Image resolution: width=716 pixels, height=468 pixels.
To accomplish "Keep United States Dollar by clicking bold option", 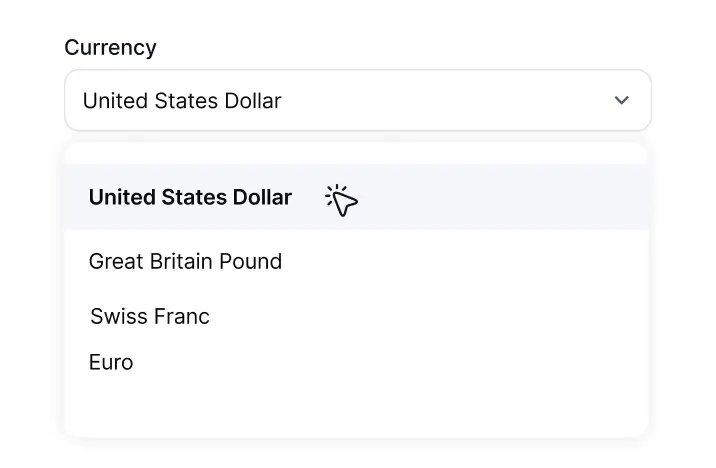I will click(190, 197).
